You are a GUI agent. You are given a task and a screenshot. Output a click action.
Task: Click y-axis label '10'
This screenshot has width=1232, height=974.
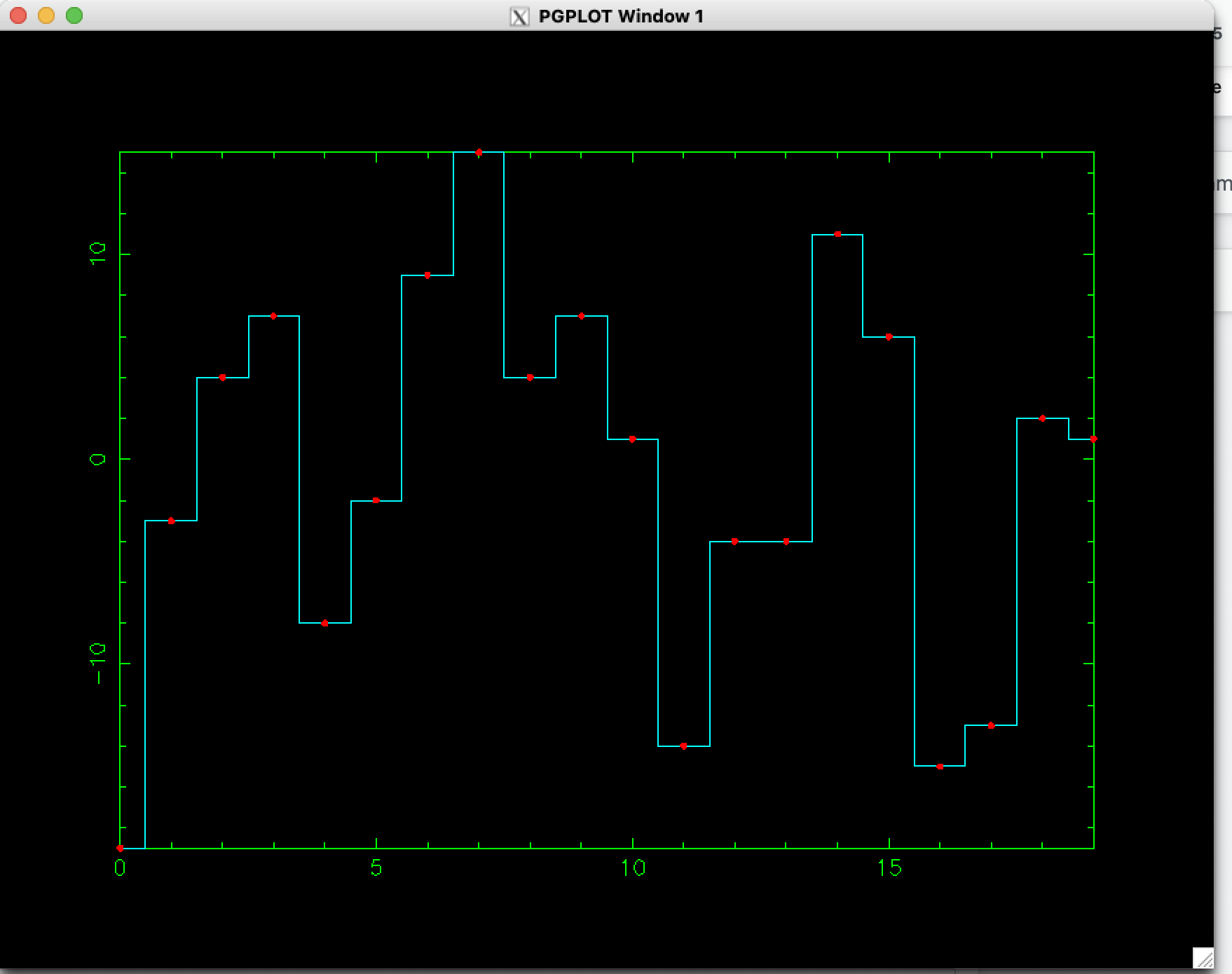pyautogui.click(x=97, y=254)
